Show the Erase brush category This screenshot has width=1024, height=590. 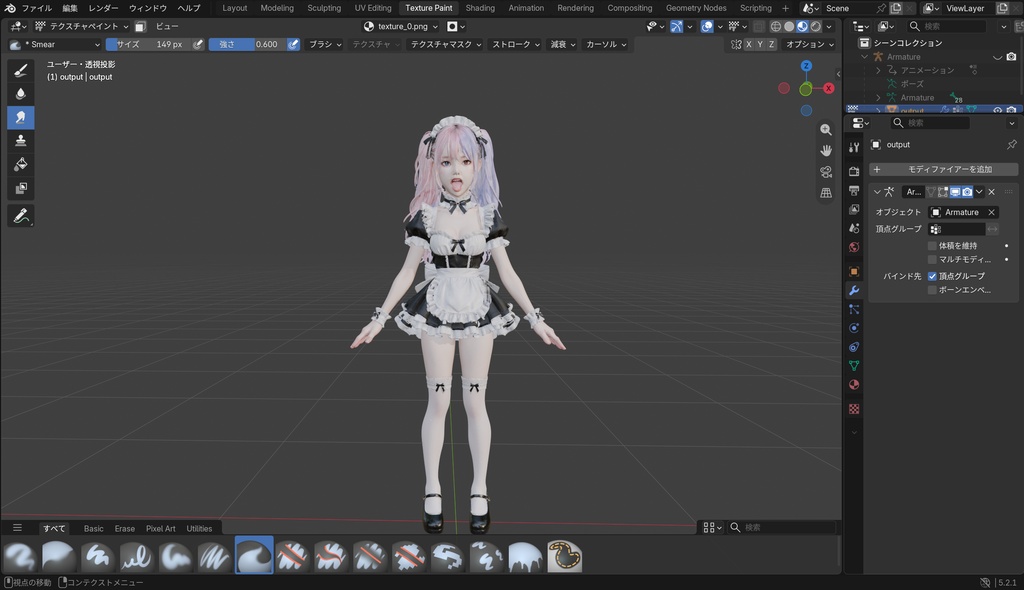click(x=124, y=529)
